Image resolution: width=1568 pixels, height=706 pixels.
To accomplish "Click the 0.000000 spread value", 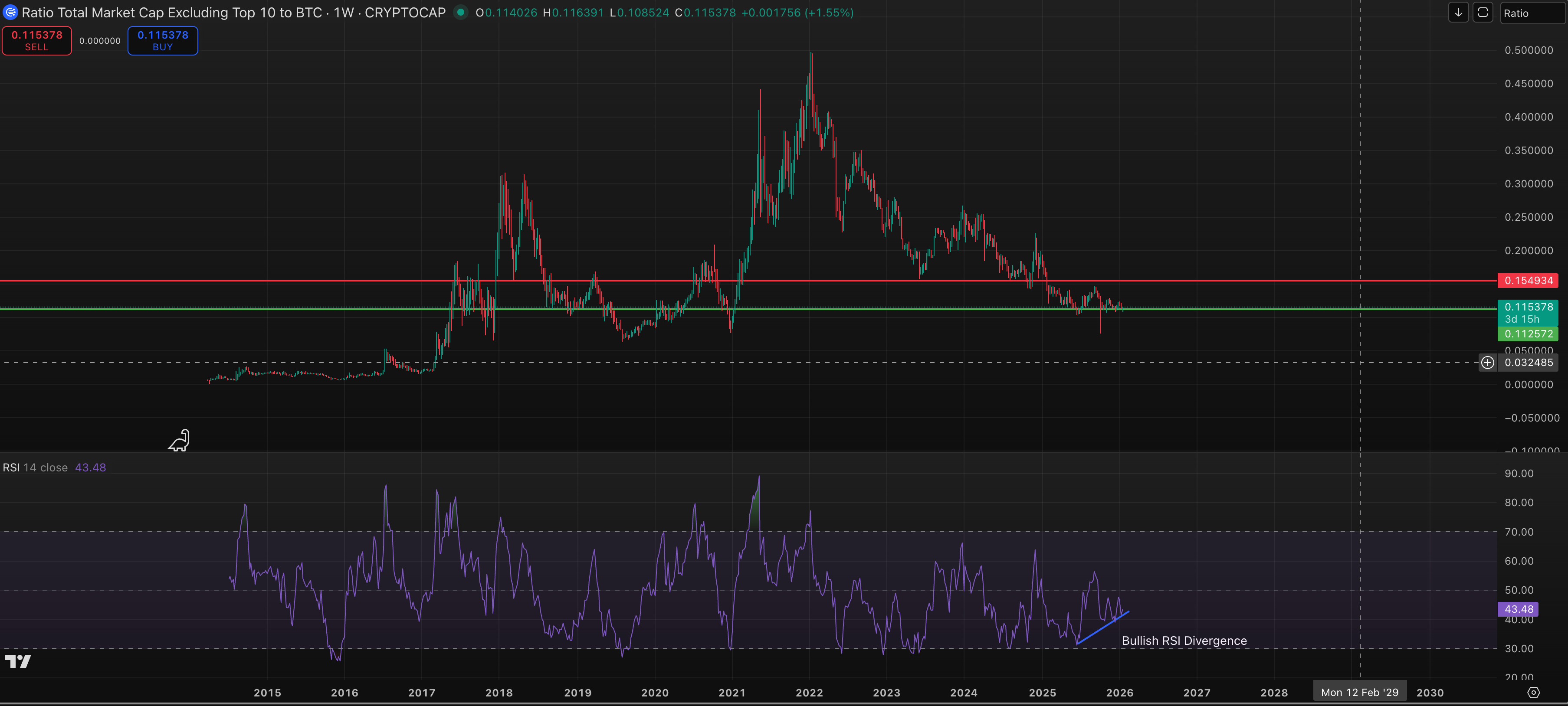I will click(100, 41).
